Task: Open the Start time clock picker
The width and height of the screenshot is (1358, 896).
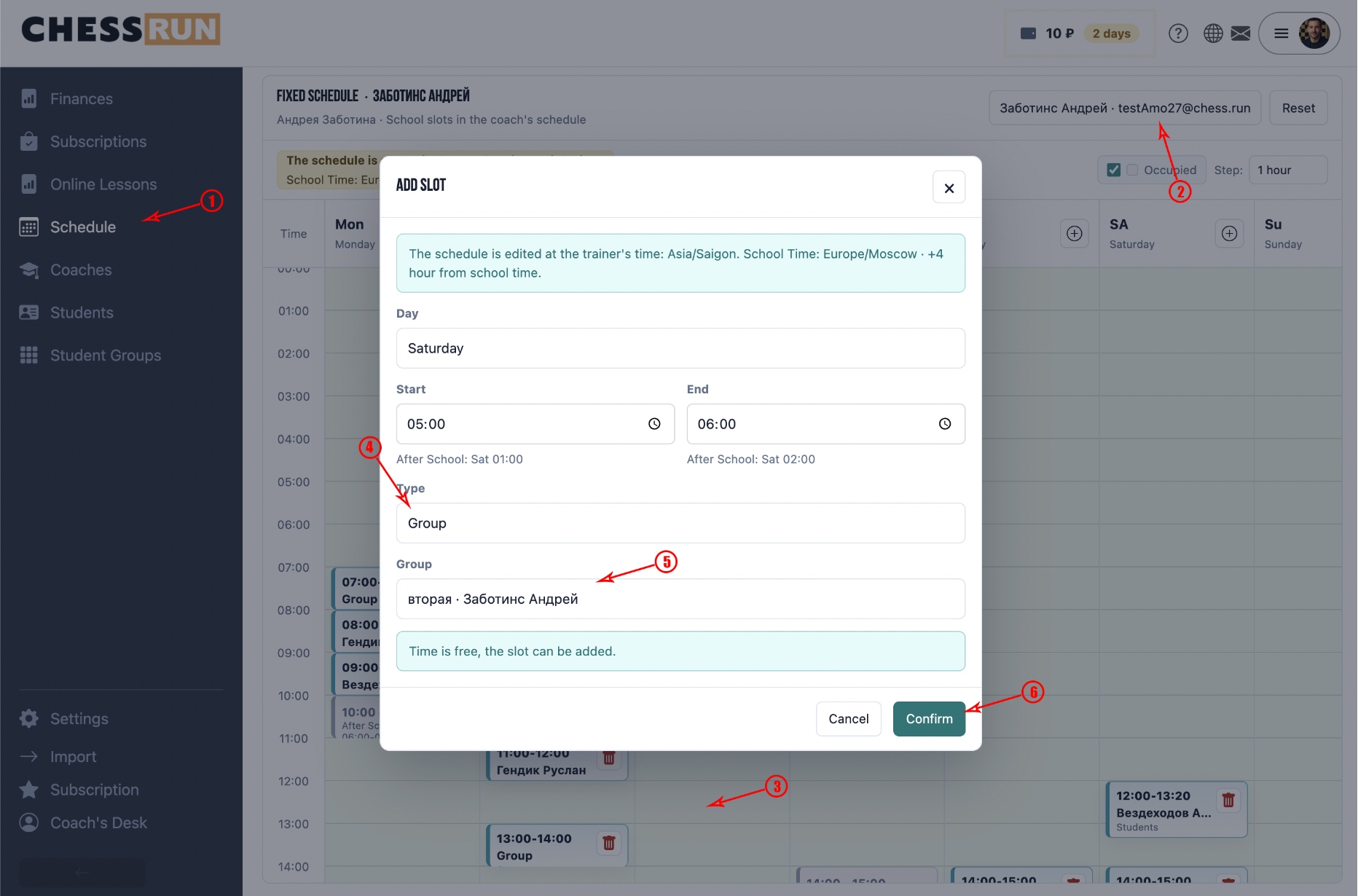Action: click(x=654, y=424)
